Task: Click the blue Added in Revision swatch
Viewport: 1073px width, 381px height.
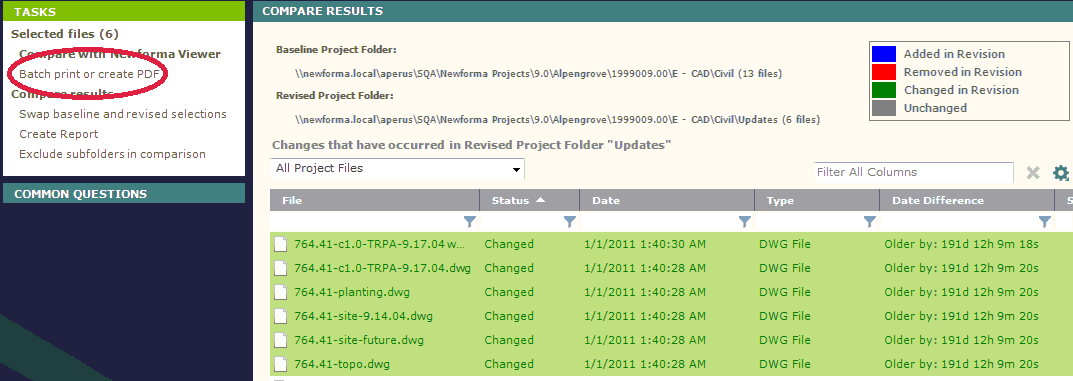Action: point(883,54)
